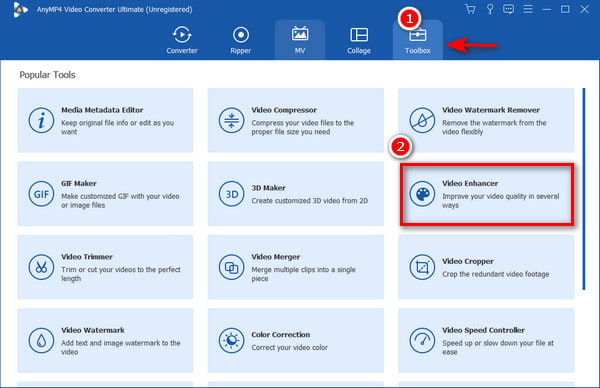600x388 pixels.
Task: Select the Video Merger icon
Action: point(231,267)
